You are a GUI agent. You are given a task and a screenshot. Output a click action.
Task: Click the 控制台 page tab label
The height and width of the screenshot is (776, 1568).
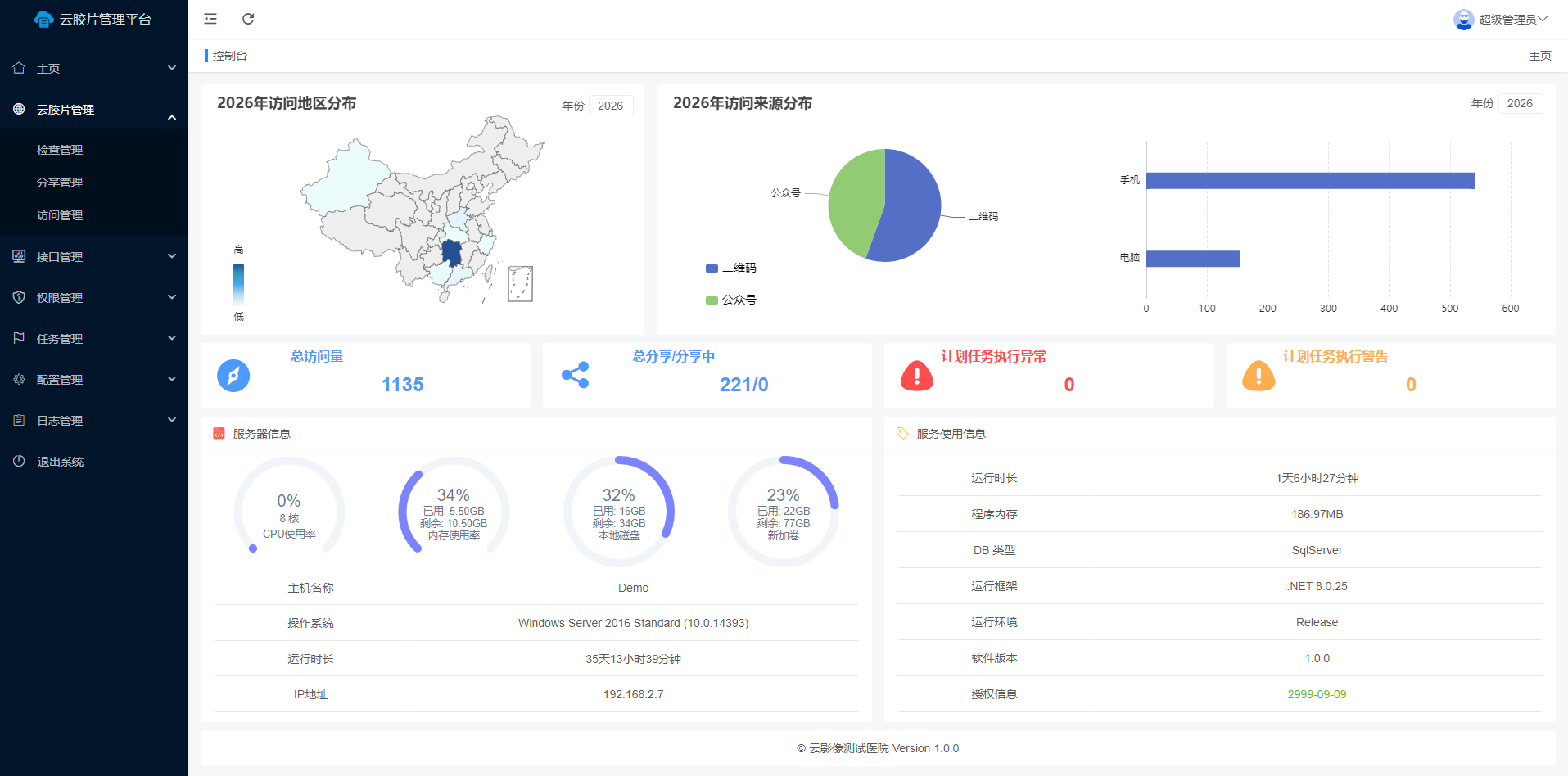230,56
